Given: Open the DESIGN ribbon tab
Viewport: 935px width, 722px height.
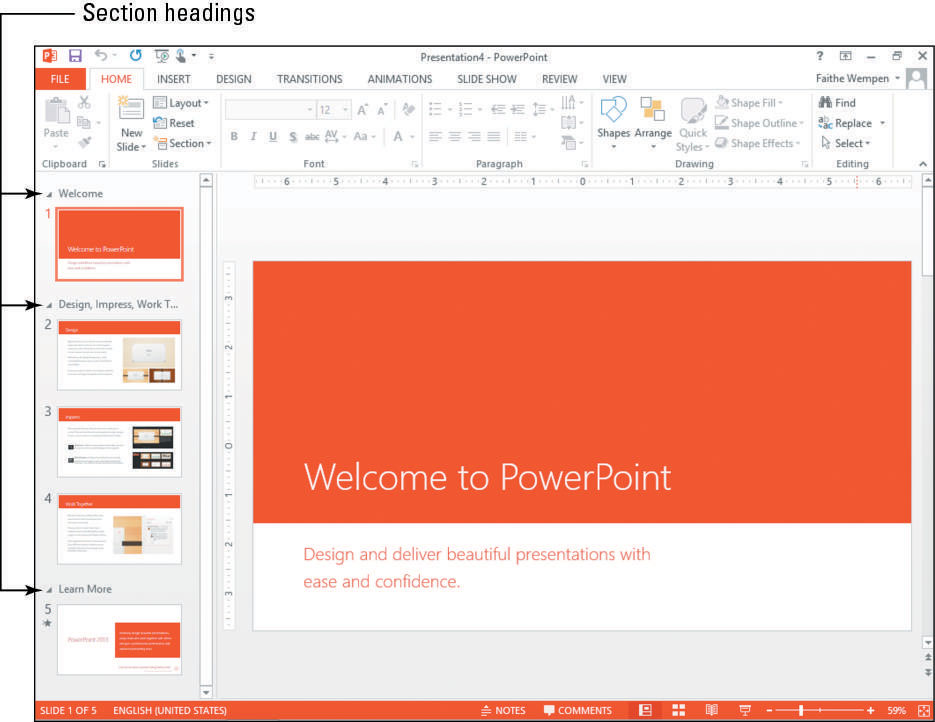Looking at the screenshot, I should (234, 79).
